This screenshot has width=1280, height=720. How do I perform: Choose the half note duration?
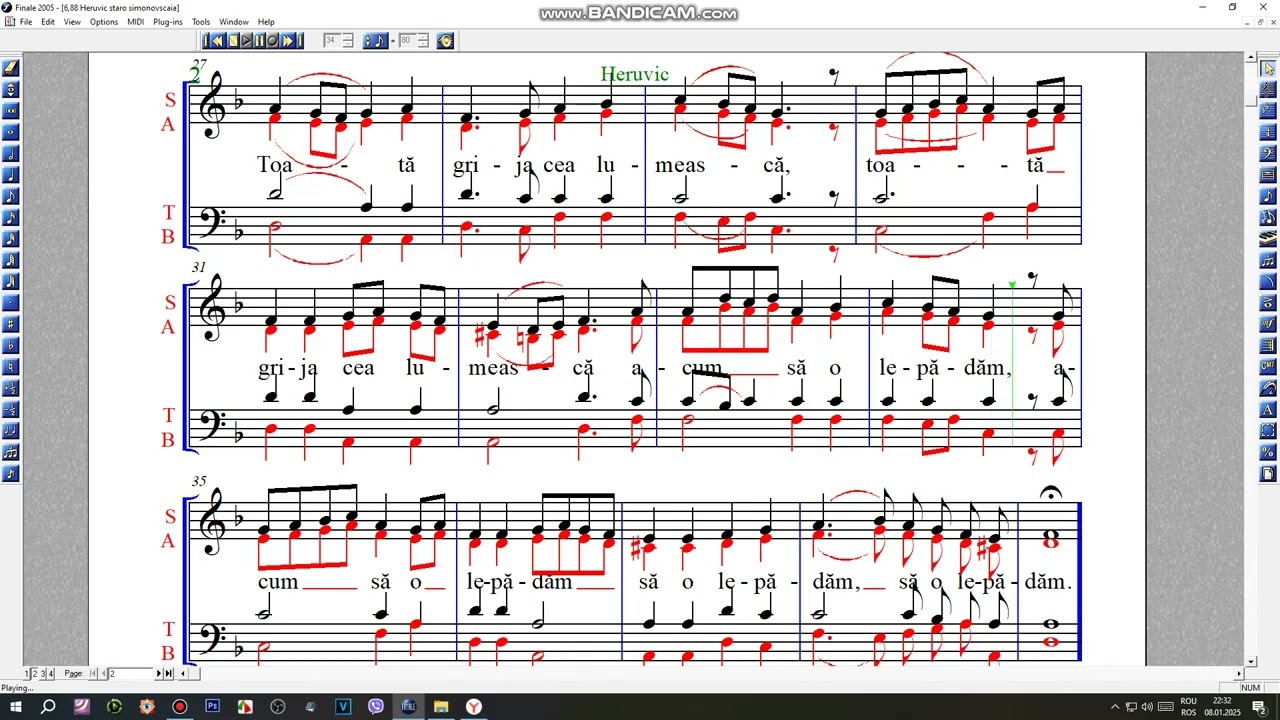11,154
